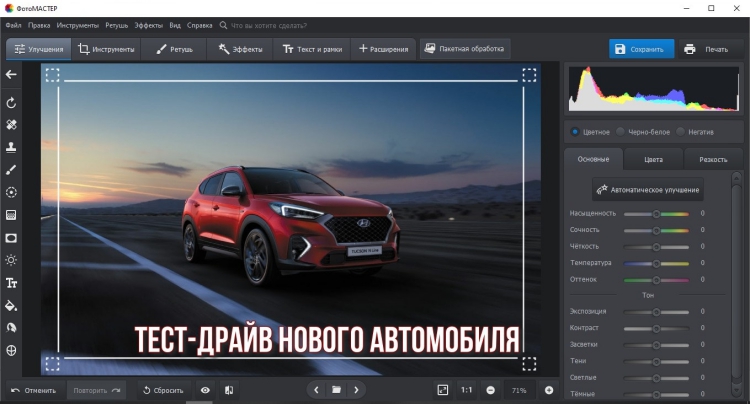This screenshot has height=404, width=750.
Task: Open the Ретушь tab in toolbar
Action: (175, 49)
